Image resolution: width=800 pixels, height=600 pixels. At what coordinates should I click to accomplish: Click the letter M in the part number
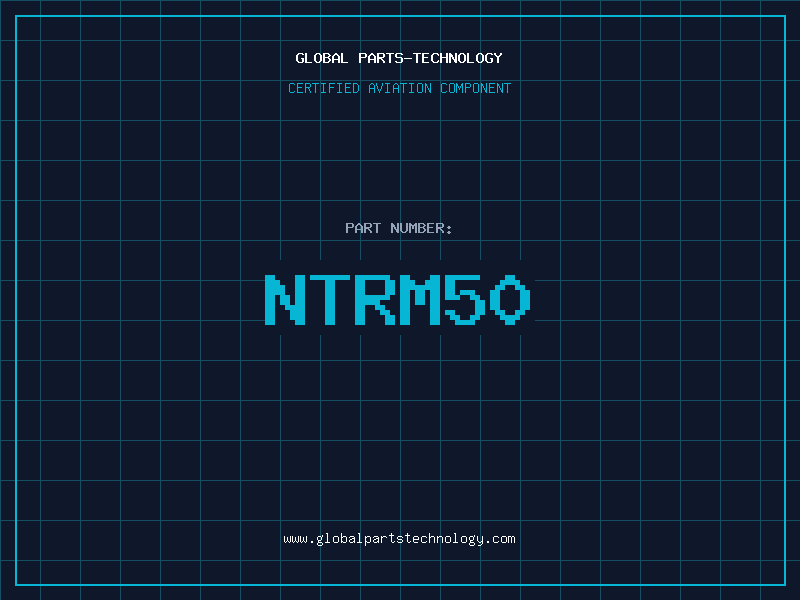(x=419, y=300)
